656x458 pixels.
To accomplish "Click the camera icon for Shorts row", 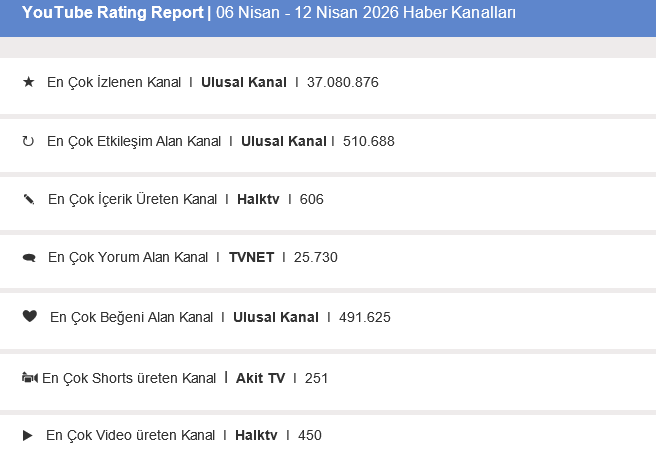I will (x=28, y=378).
